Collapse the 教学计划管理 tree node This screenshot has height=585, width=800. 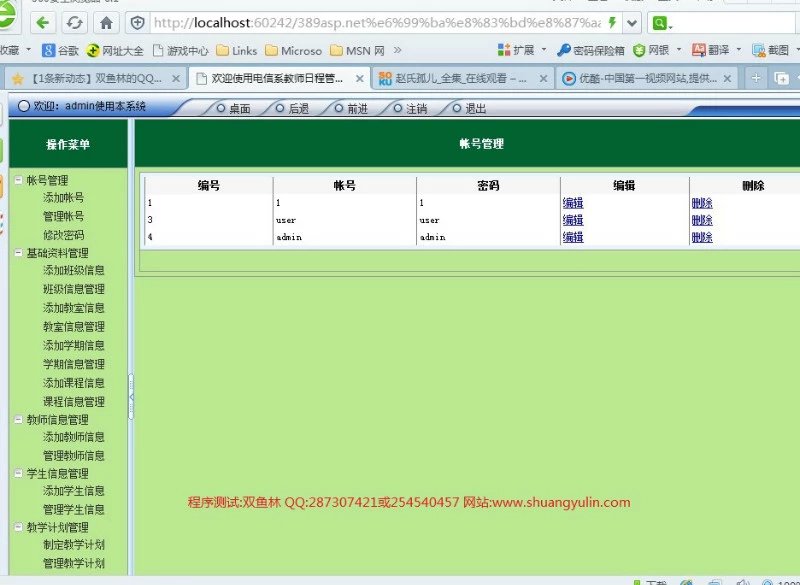(18, 527)
